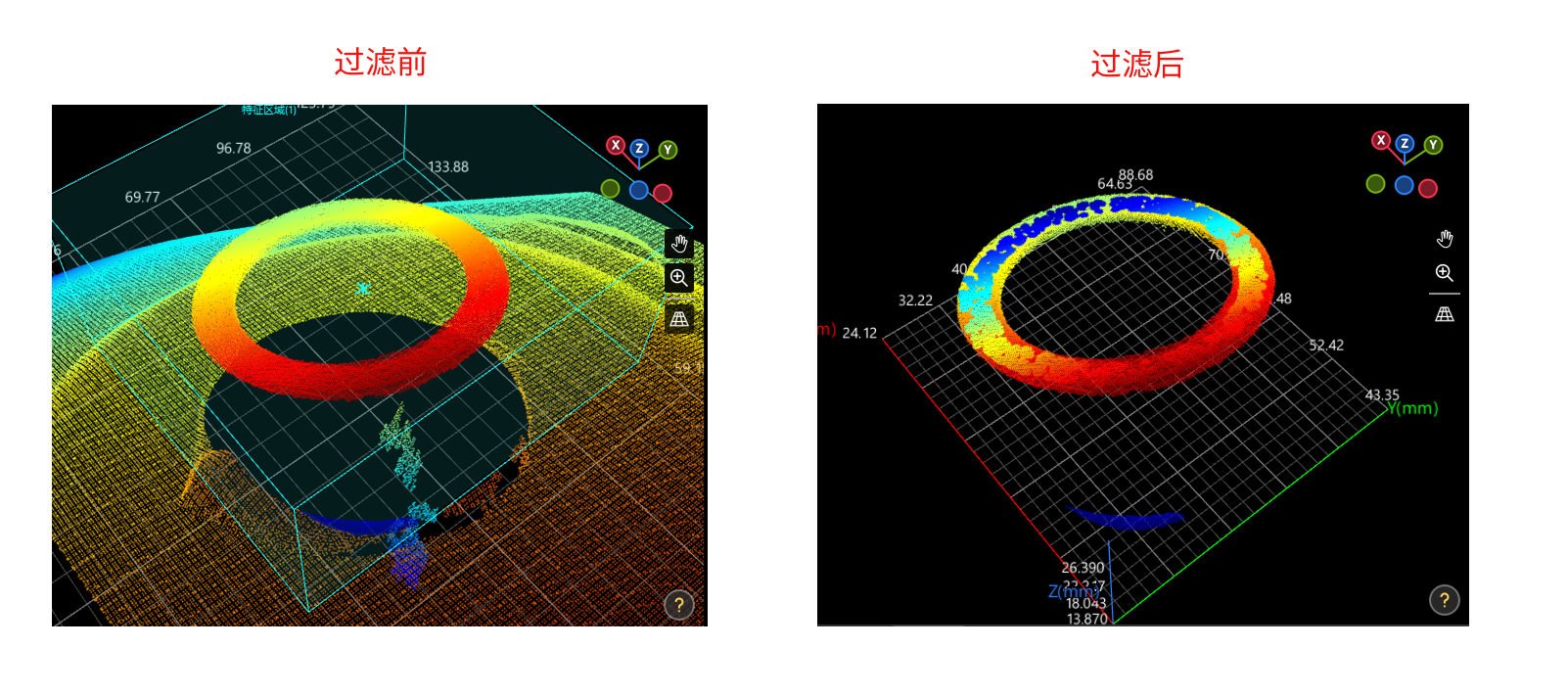This screenshot has width=1568, height=694.
Task: Activate the magnifier zoom tool in 过滤后 view
Action: pyautogui.click(x=1445, y=273)
